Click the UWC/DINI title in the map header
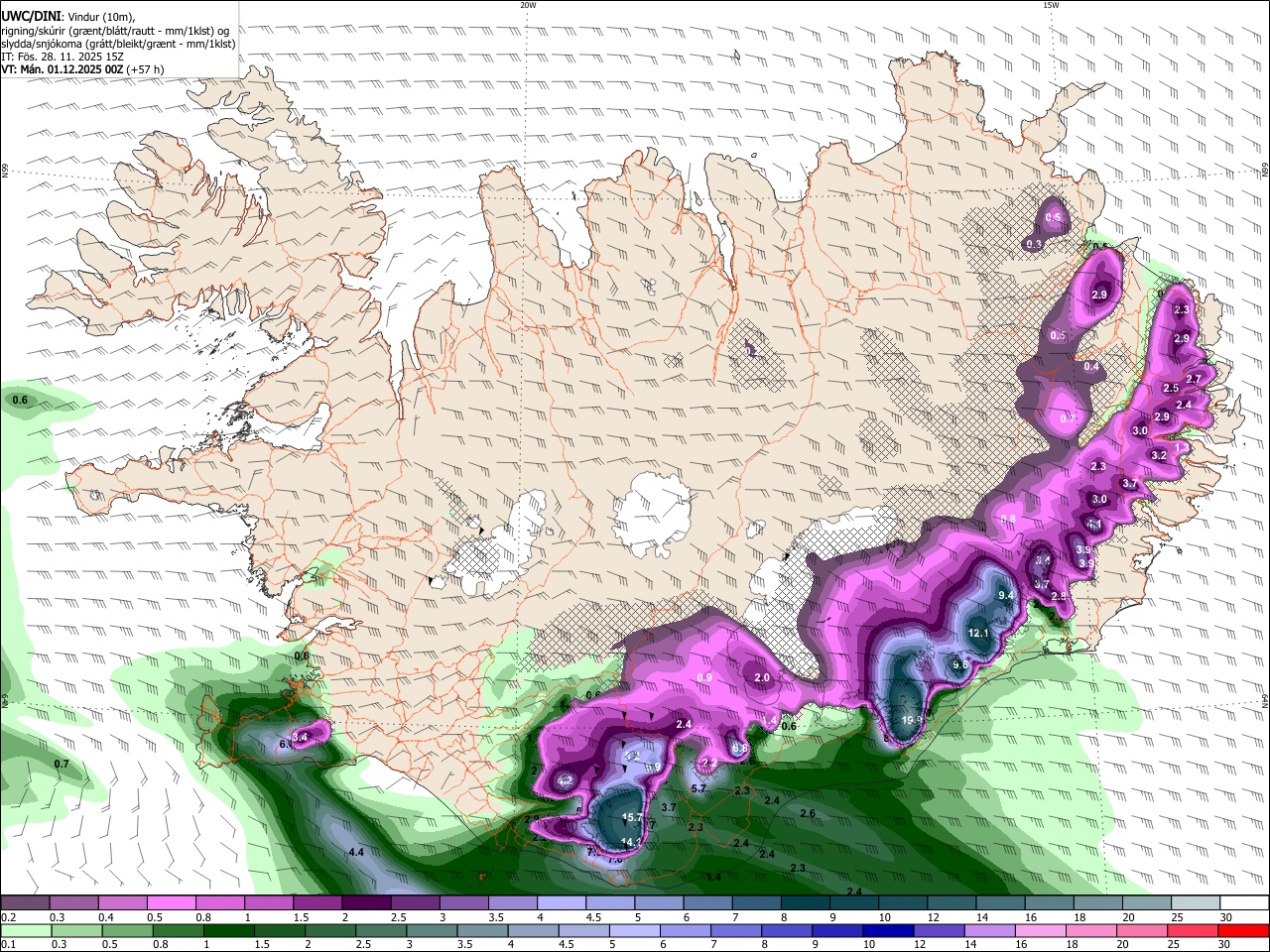Image resolution: width=1270 pixels, height=952 pixels. (31, 16)
